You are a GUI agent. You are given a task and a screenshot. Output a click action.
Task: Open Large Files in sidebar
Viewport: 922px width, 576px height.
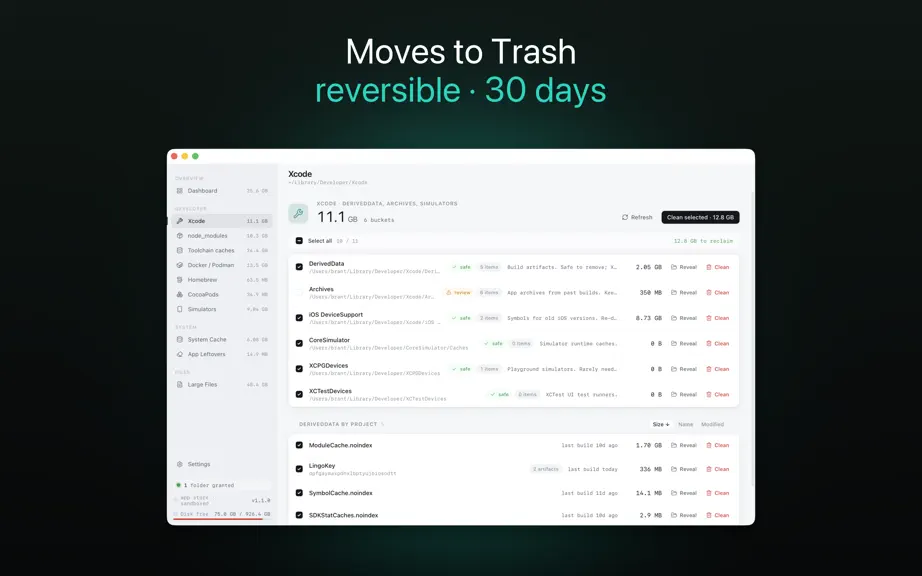tap(222, 384)
